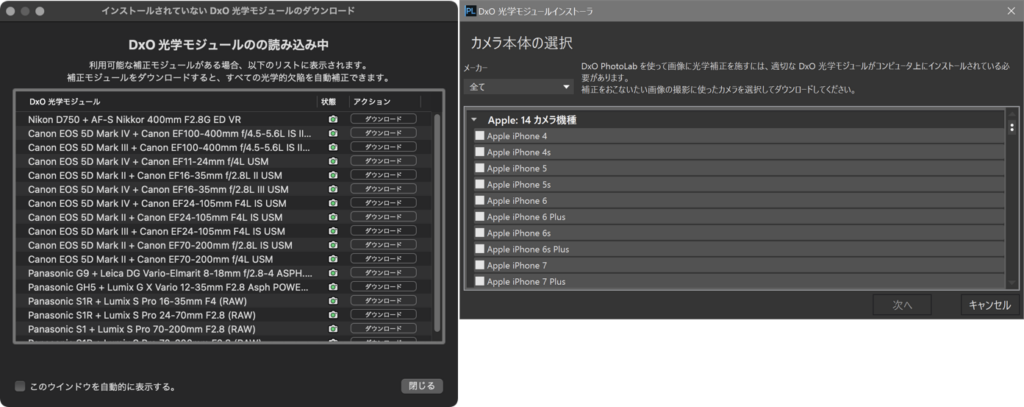Image resolution: width=1024 pixels, height=407 pixels.
Task: Check the Apple iPhone 5s checkbox
Action: pyautogui.click(x=480, y=185)
